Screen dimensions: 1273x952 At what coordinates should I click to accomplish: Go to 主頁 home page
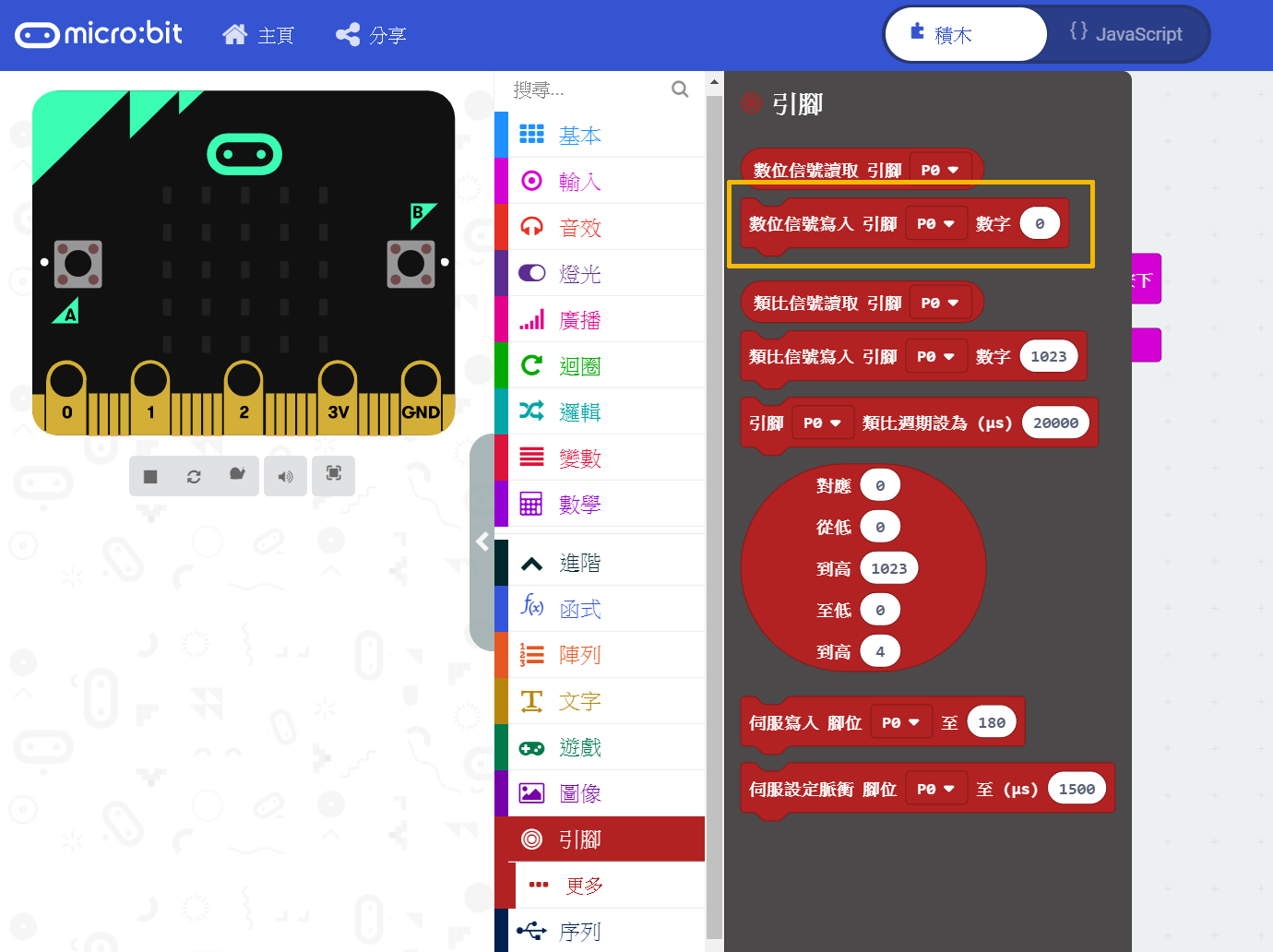coord(258,34)
